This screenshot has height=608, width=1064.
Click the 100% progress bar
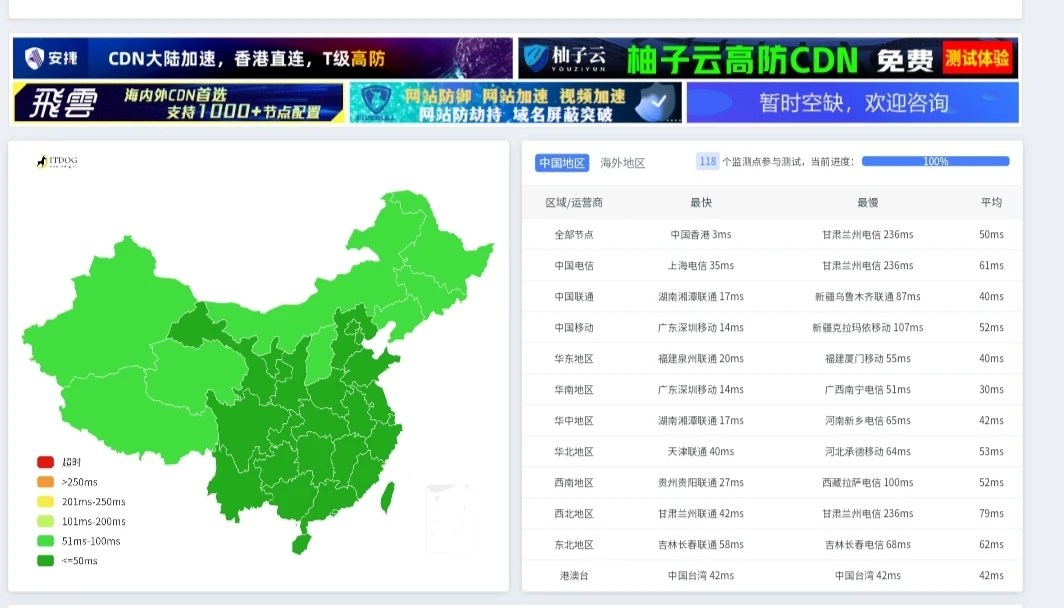coord(936,162)
